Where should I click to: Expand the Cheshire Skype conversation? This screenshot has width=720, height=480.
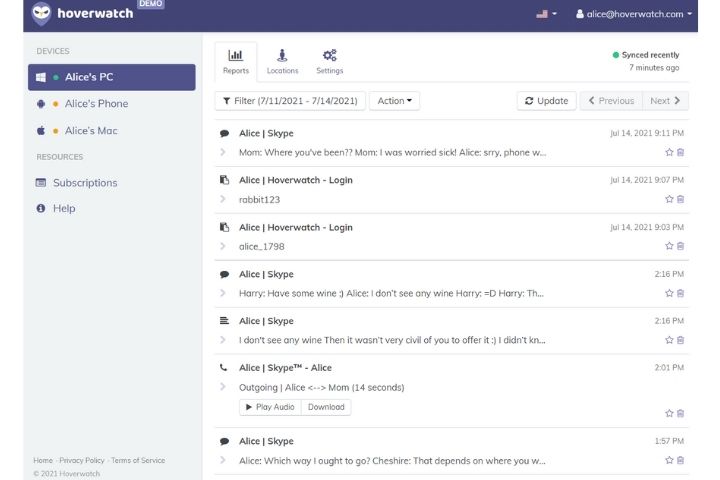[223, 460]
